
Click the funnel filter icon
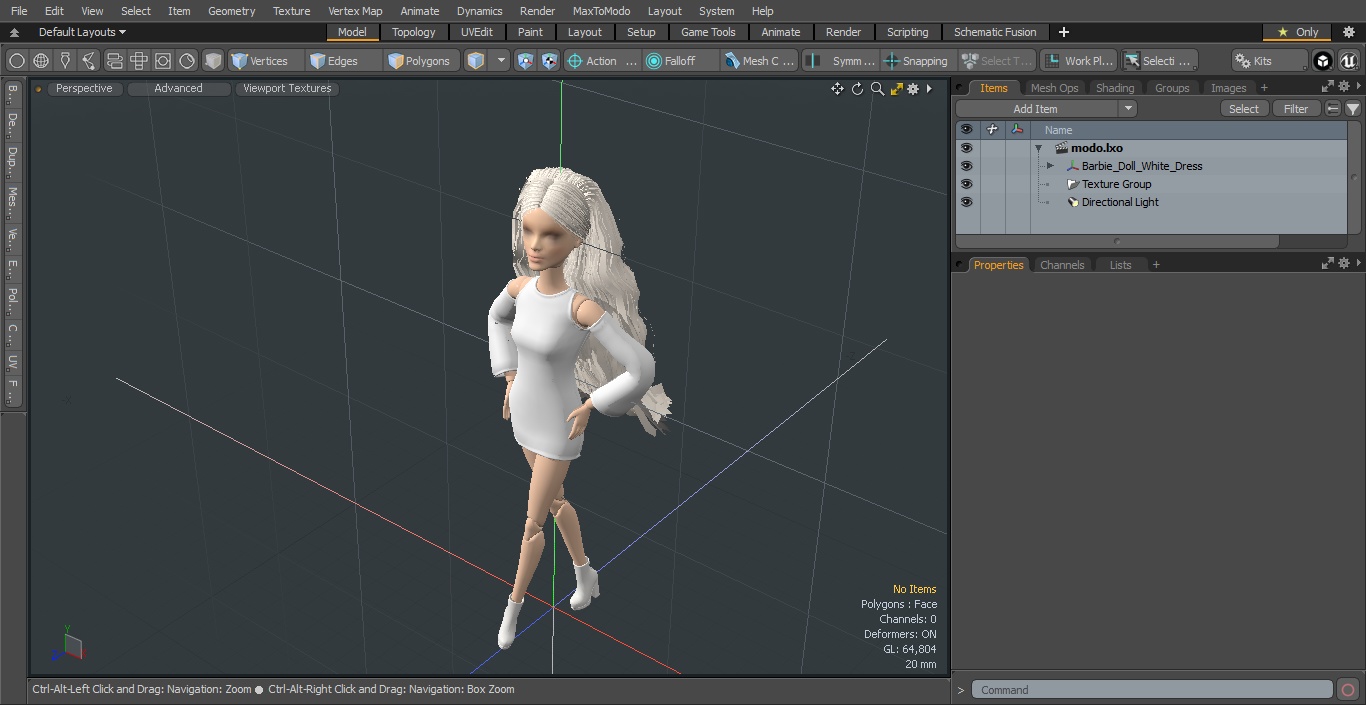(1353, 109)
